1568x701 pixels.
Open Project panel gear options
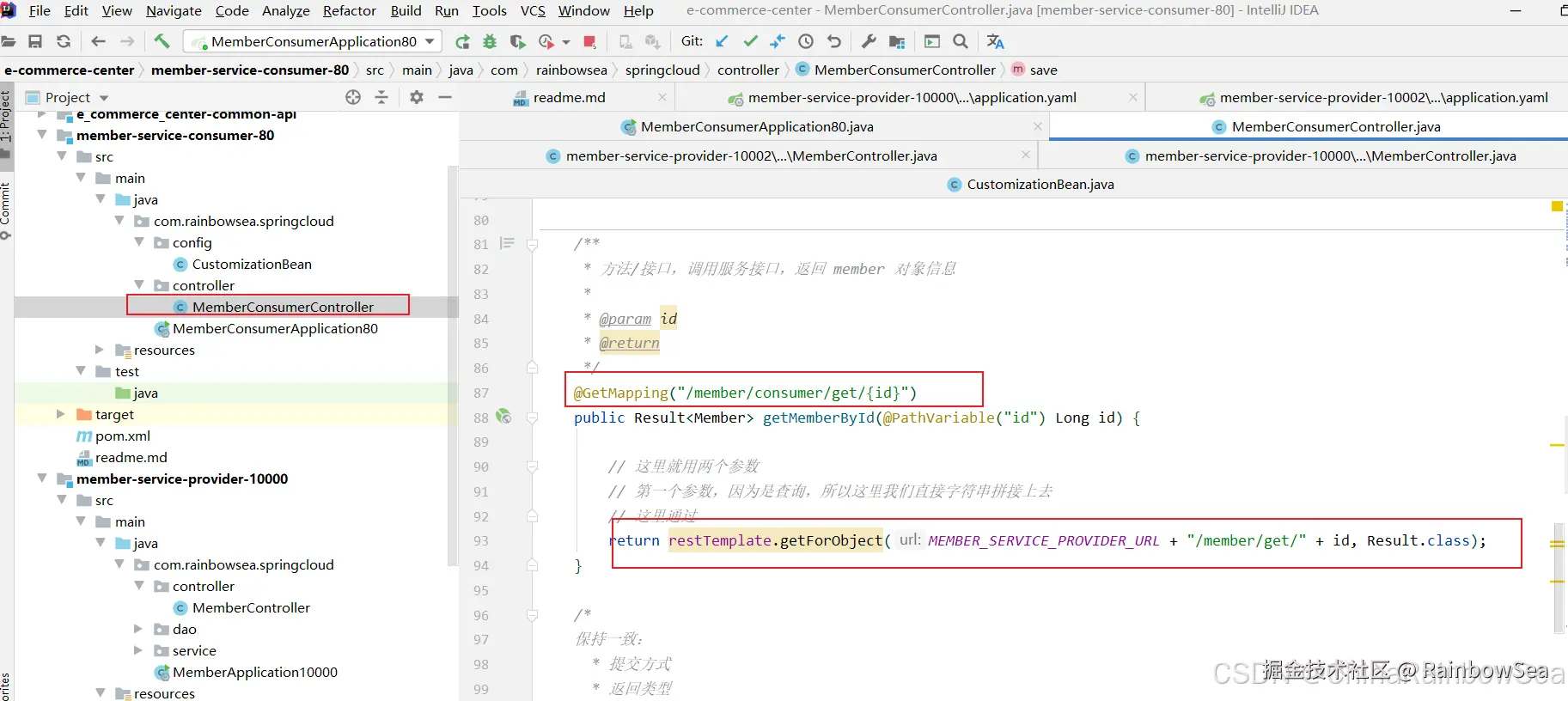[x=417, y=97]
